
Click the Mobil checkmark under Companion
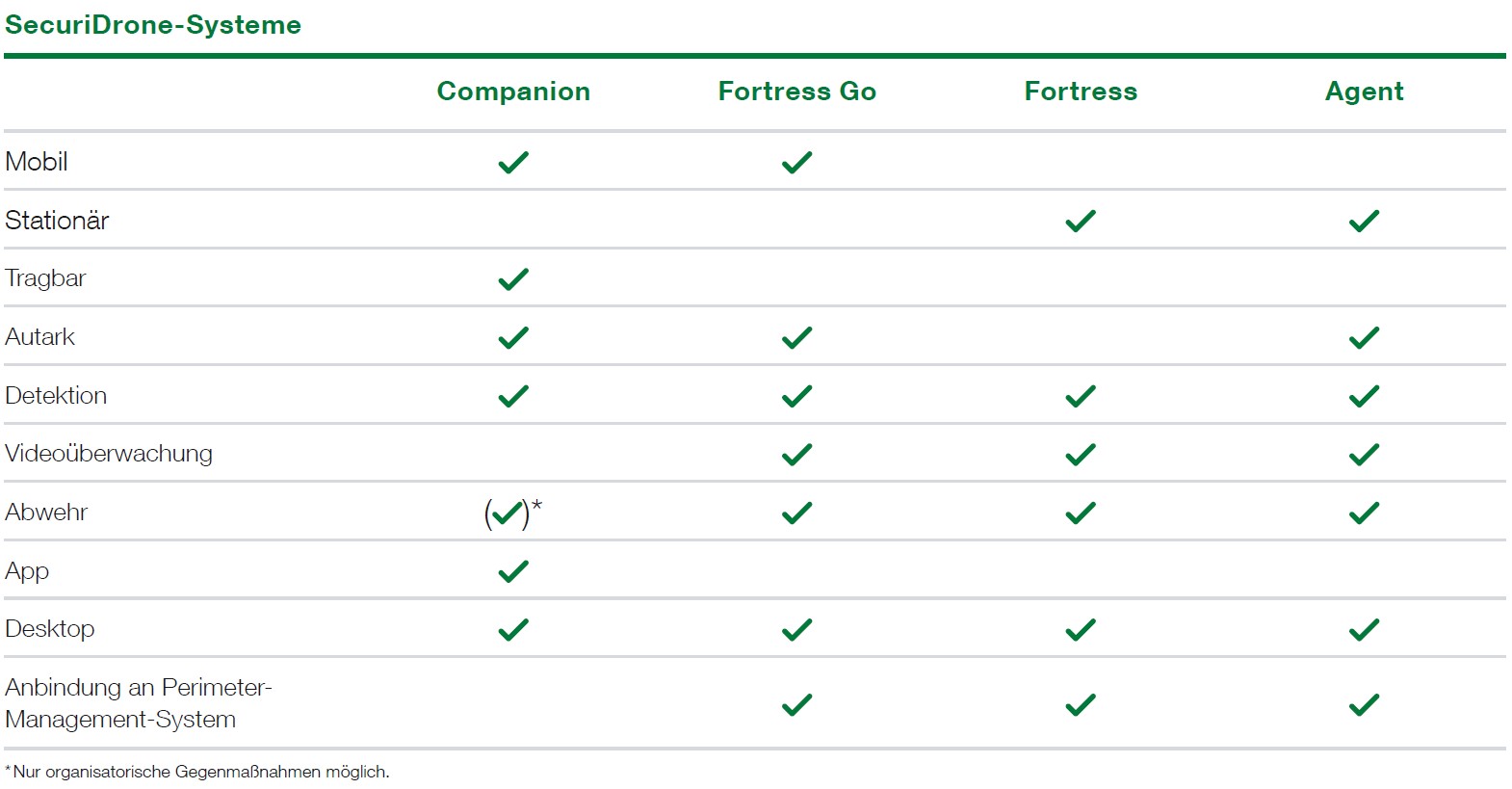[x=513, y=162]
